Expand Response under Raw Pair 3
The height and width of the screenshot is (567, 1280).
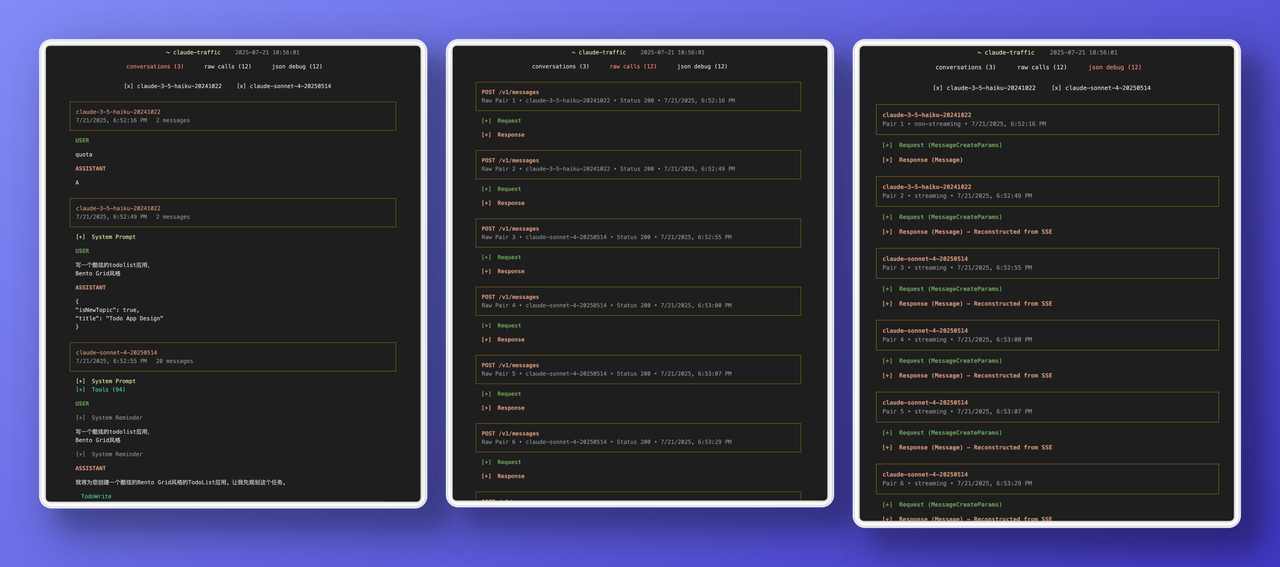(x=503, y=271)
